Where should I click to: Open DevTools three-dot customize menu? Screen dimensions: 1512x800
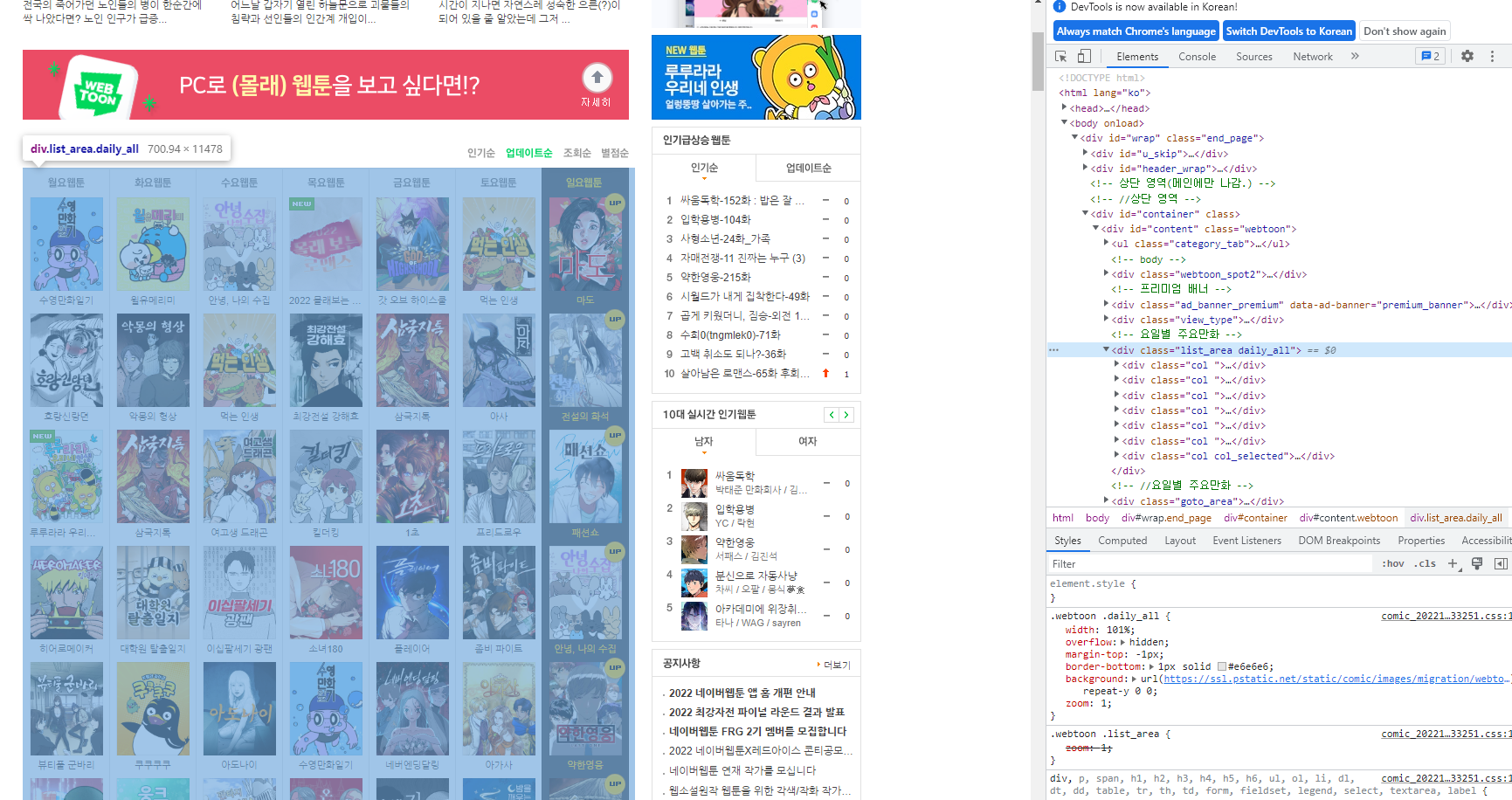coord(1492,56)
